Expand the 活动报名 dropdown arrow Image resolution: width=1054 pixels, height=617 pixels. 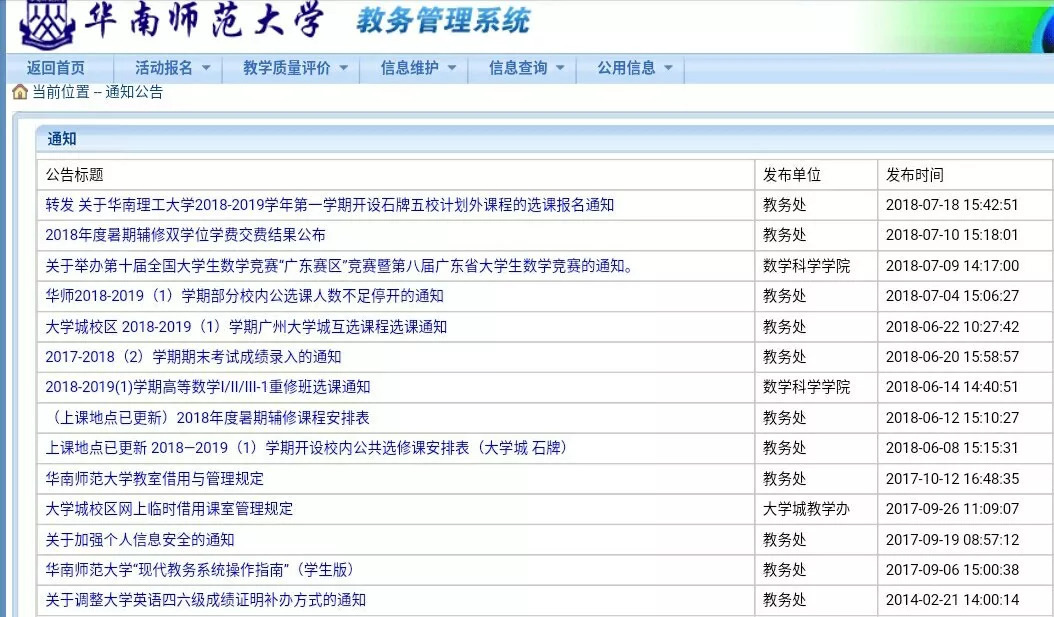pyautogui.click(x=206, y=68)
